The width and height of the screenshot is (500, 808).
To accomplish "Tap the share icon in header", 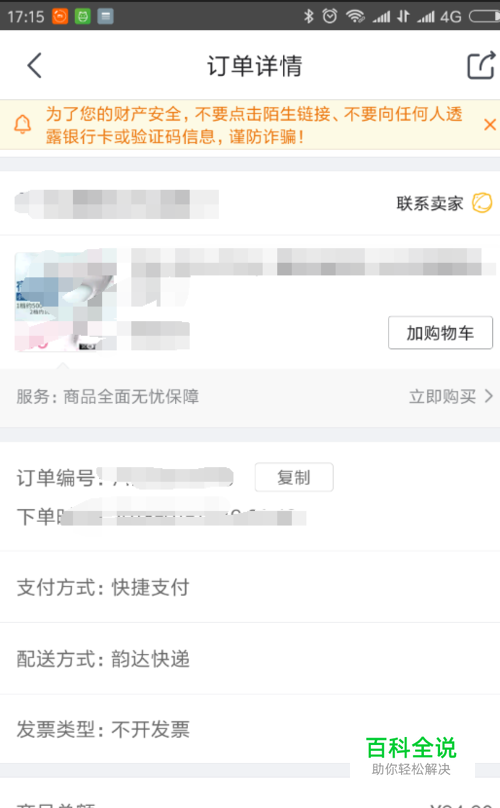I will (x=481, y=65).
